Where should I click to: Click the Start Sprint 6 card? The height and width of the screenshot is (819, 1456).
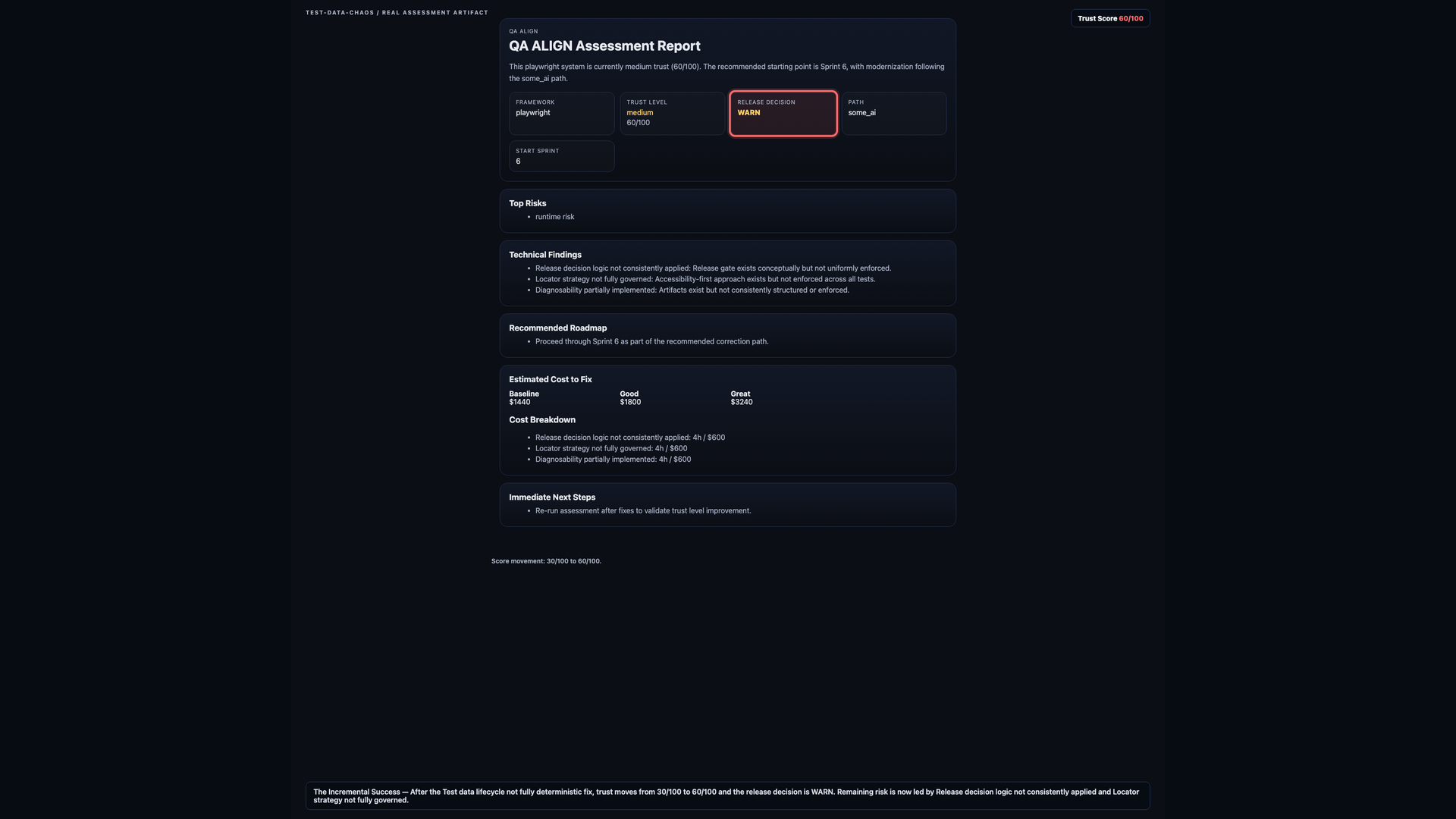click(x=561, y=156)
